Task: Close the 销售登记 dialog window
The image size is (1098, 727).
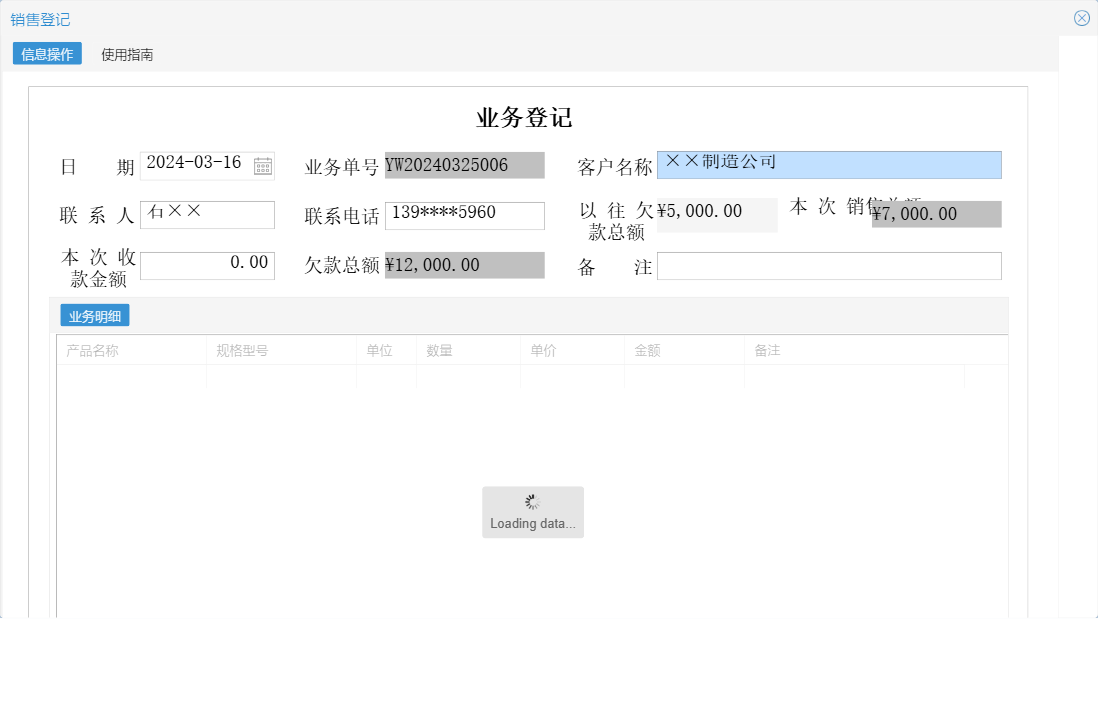Action: point(1081,17)
